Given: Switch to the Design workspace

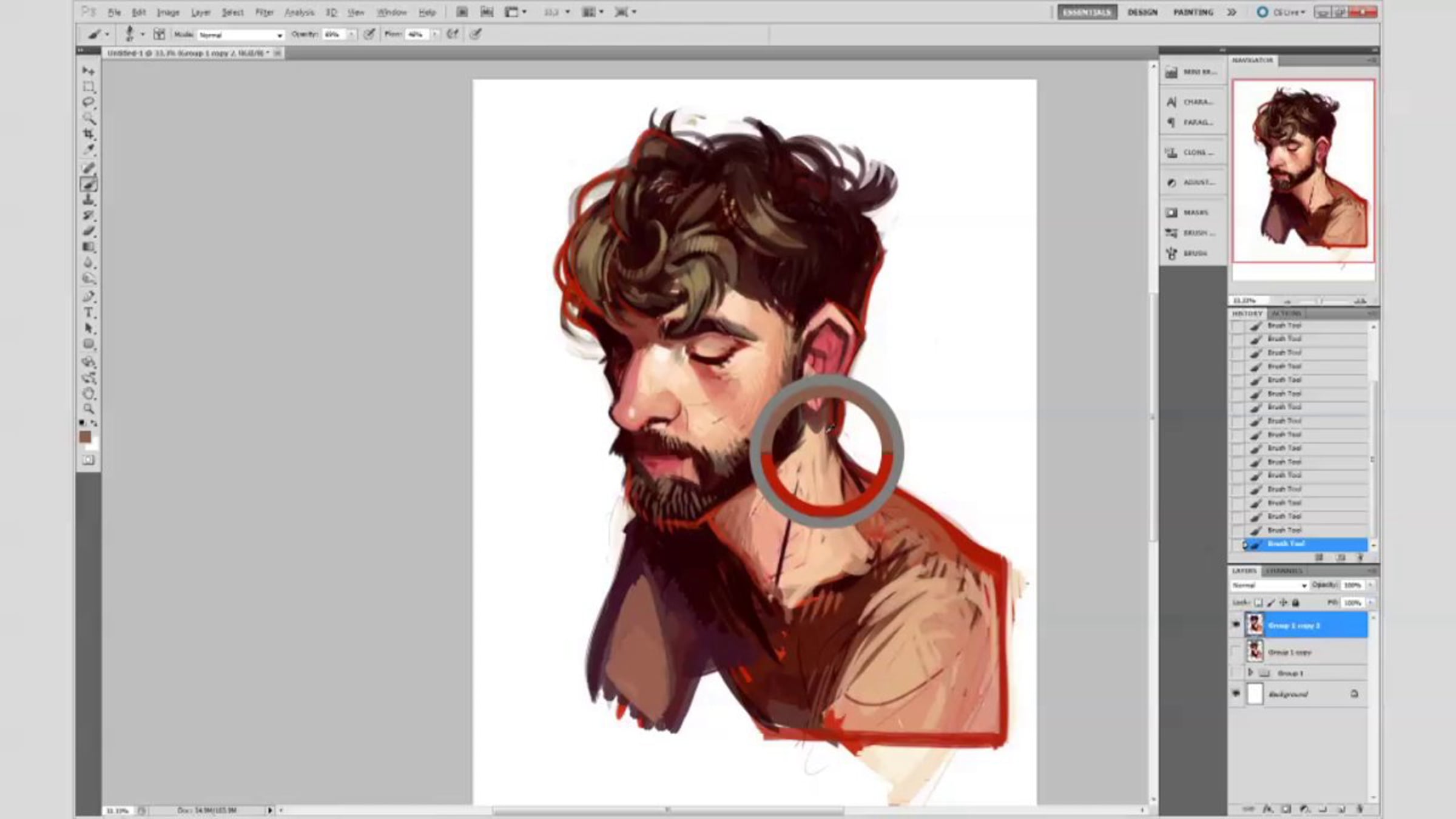Looking at the screenshot, I should [1142, 12].
